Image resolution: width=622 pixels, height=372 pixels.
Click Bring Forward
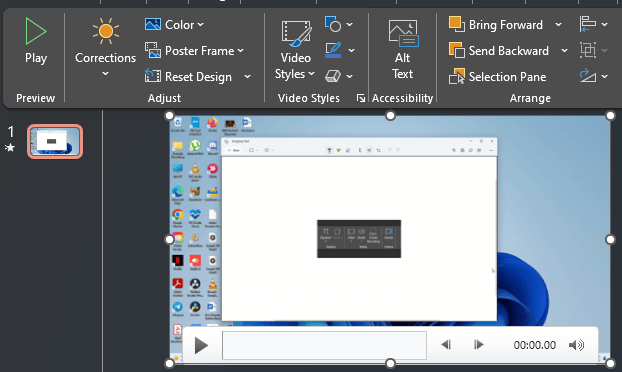click(496, 25)
